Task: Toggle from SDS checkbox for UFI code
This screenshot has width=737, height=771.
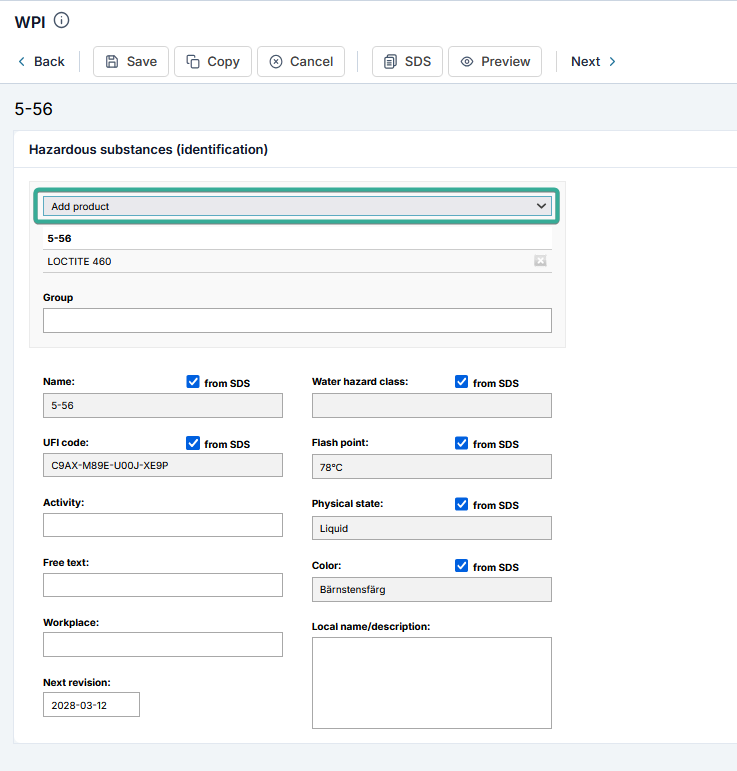Action: coord(193,443)
